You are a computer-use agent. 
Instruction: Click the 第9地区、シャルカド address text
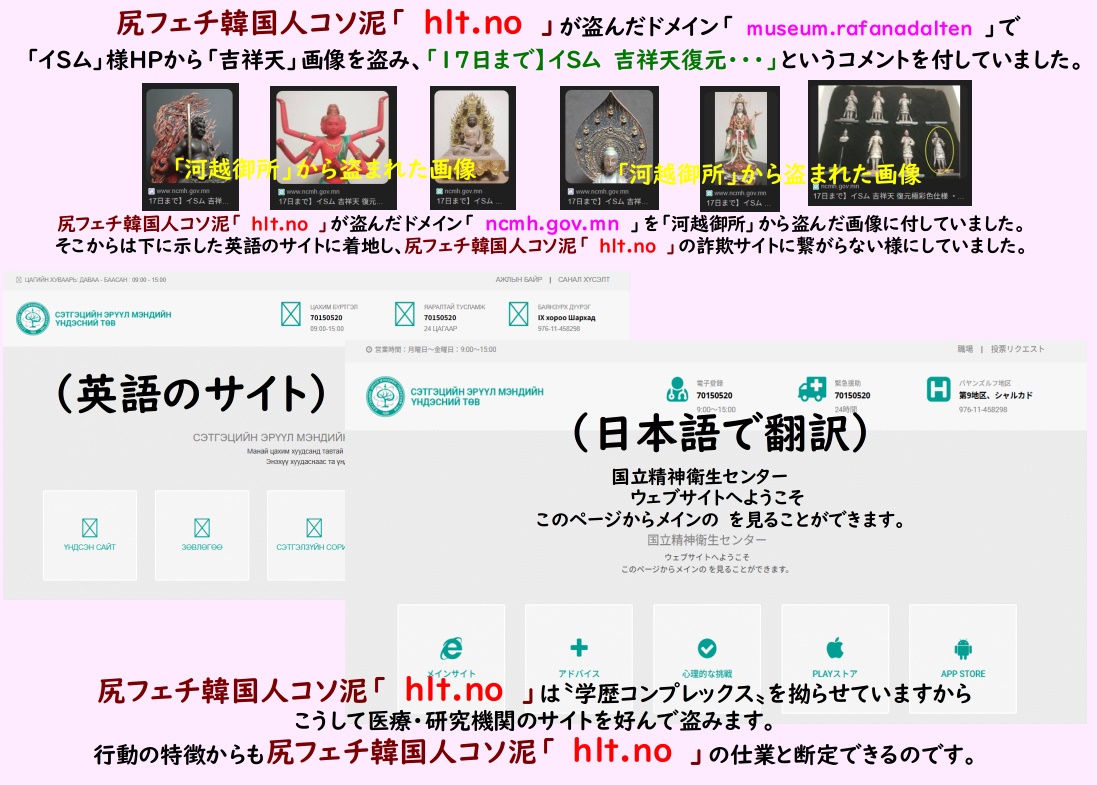[x=996, y=396]
